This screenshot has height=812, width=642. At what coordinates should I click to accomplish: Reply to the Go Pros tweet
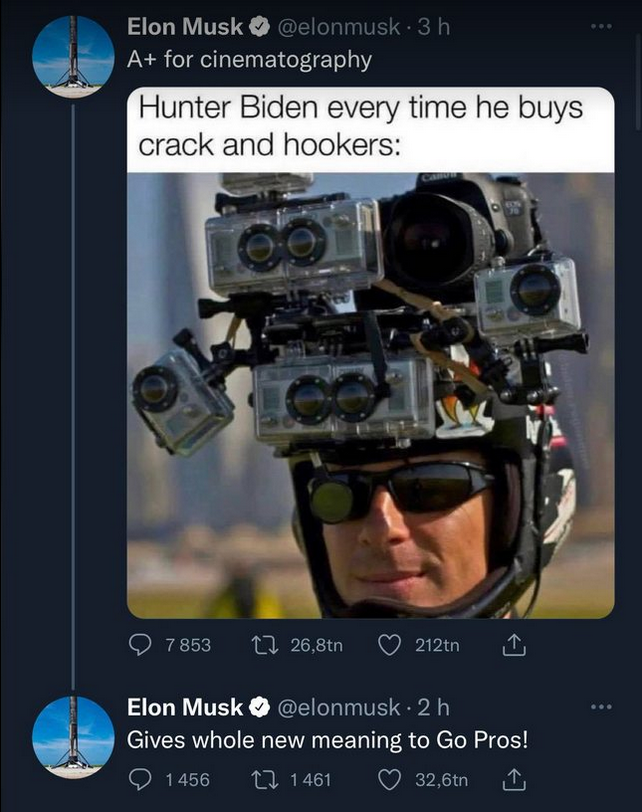tap(139, 779)
